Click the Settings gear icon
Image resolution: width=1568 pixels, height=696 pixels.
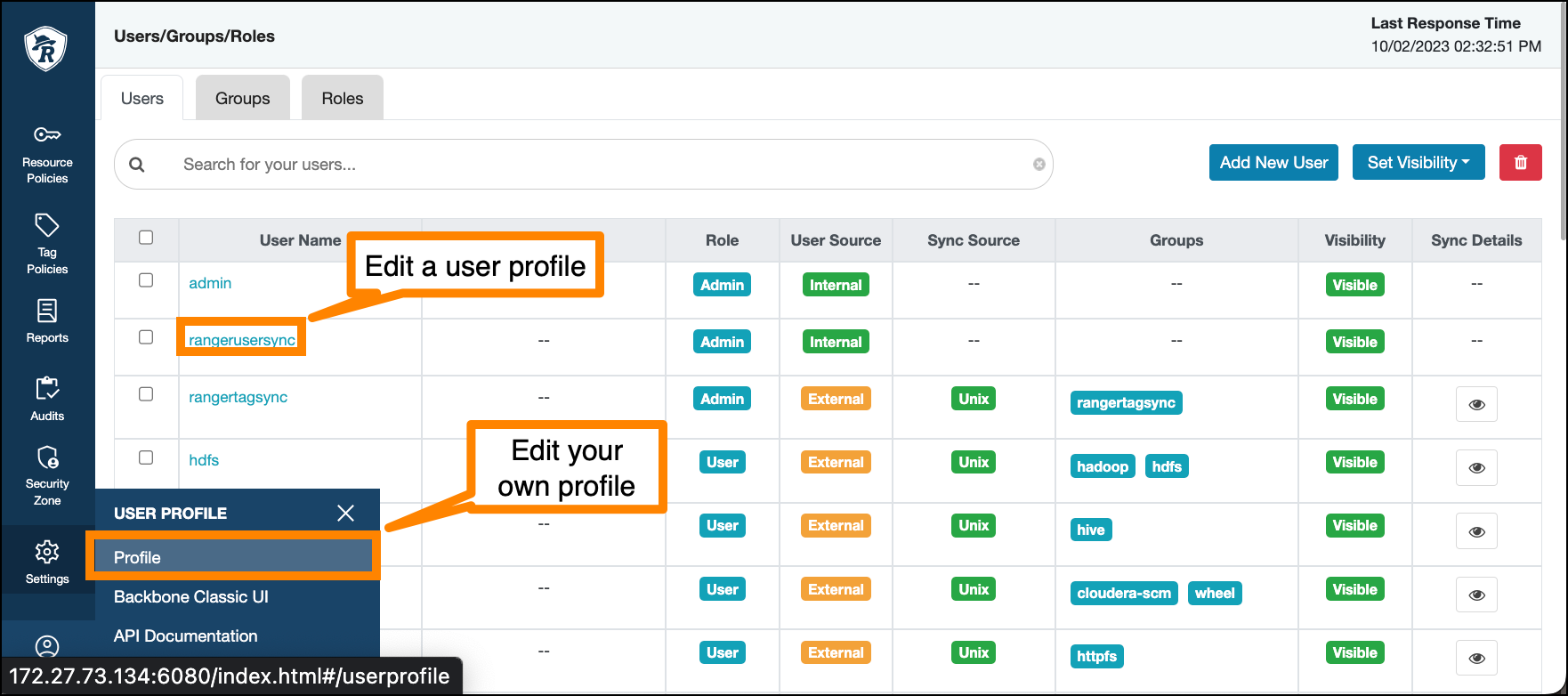click(x=47, y=553)
